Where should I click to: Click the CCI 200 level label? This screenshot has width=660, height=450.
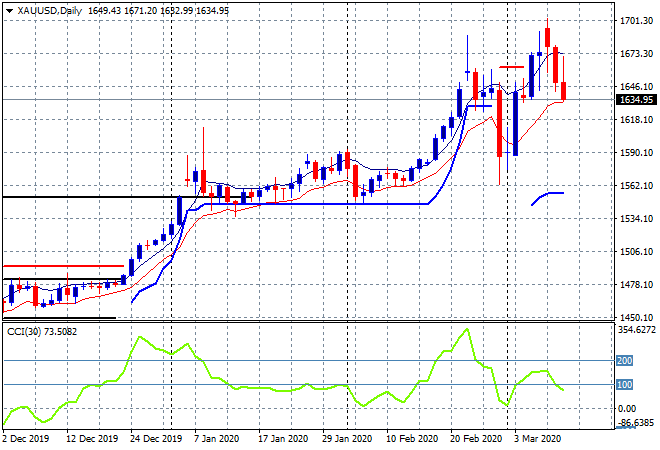(x=625, y=361)
